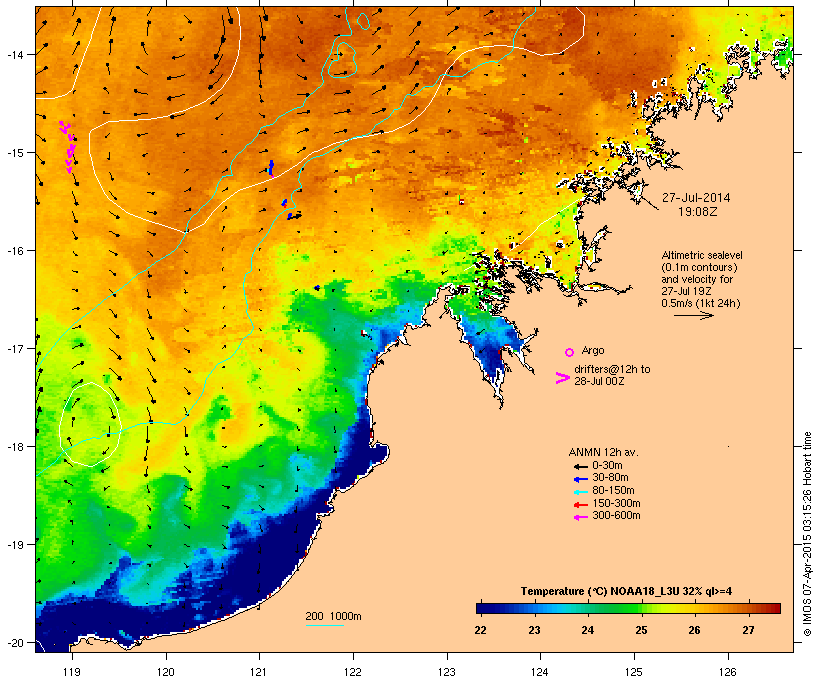The height and width of the screenshot is (680, 820).
Task: Click the '200 1000m' bathymetry label
Action: tap(333, 616)
